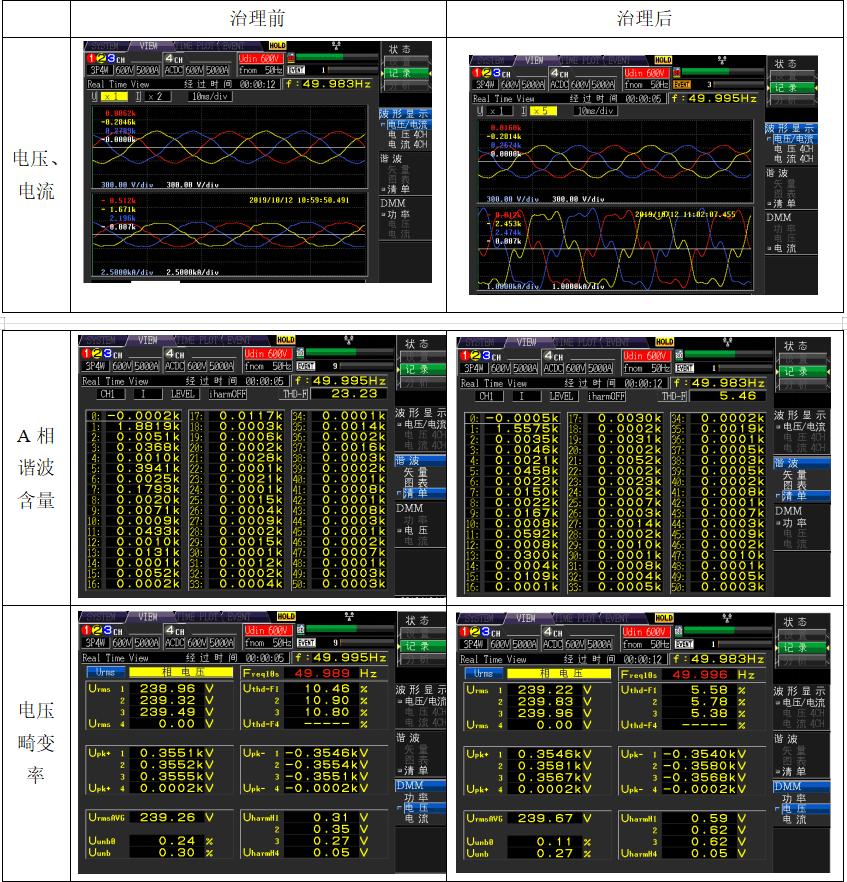
Task: Click 记录 button in THD-F 5.46 screen
Action: [x=801, y=371]
